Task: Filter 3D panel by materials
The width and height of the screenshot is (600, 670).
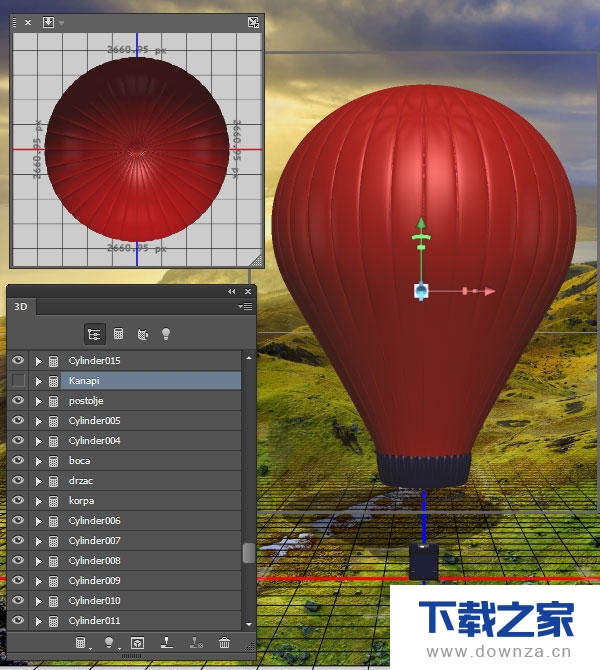Action: click(x=143, y=334)
